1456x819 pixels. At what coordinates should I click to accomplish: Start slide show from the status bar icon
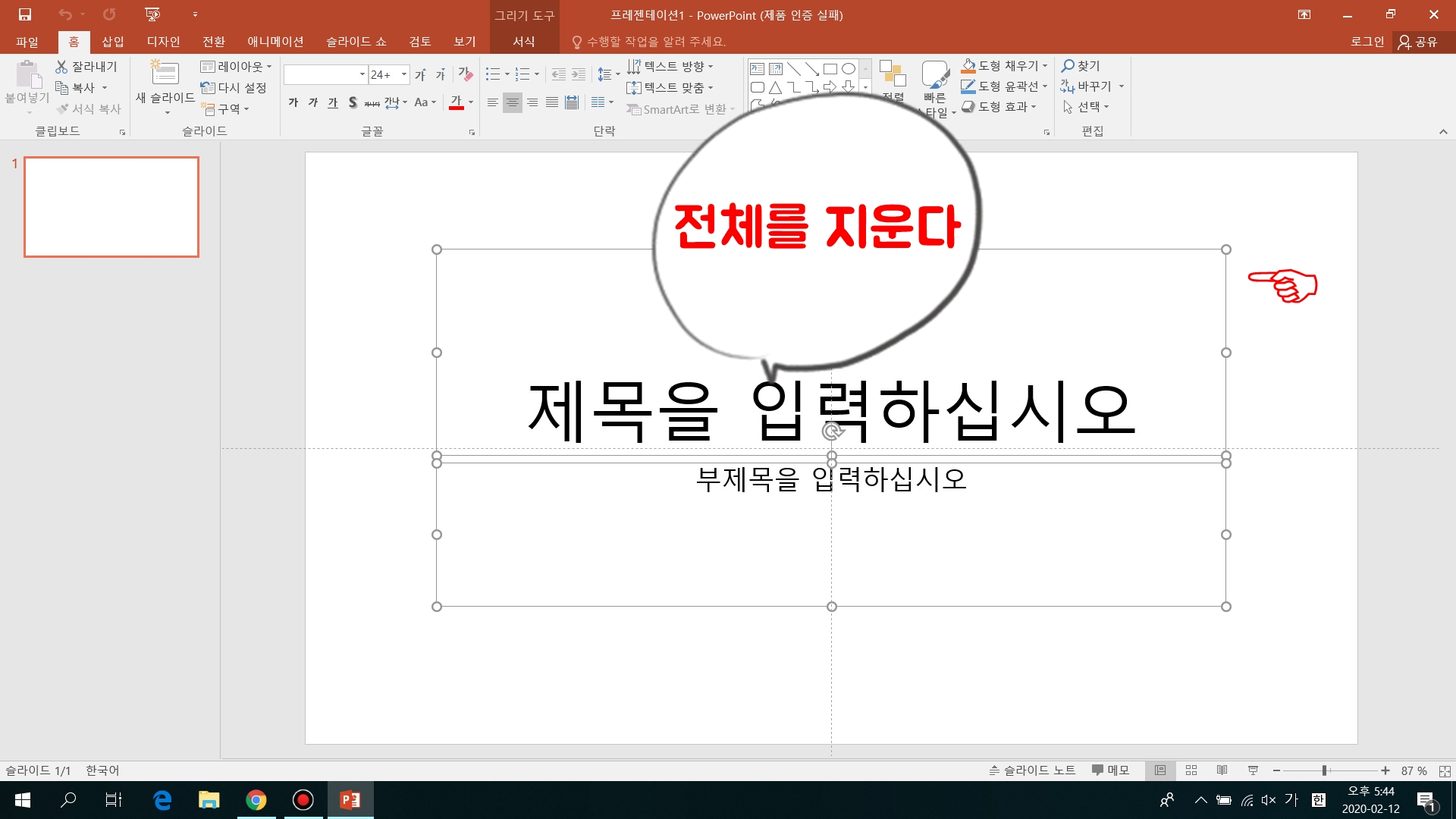[1252, 770]
